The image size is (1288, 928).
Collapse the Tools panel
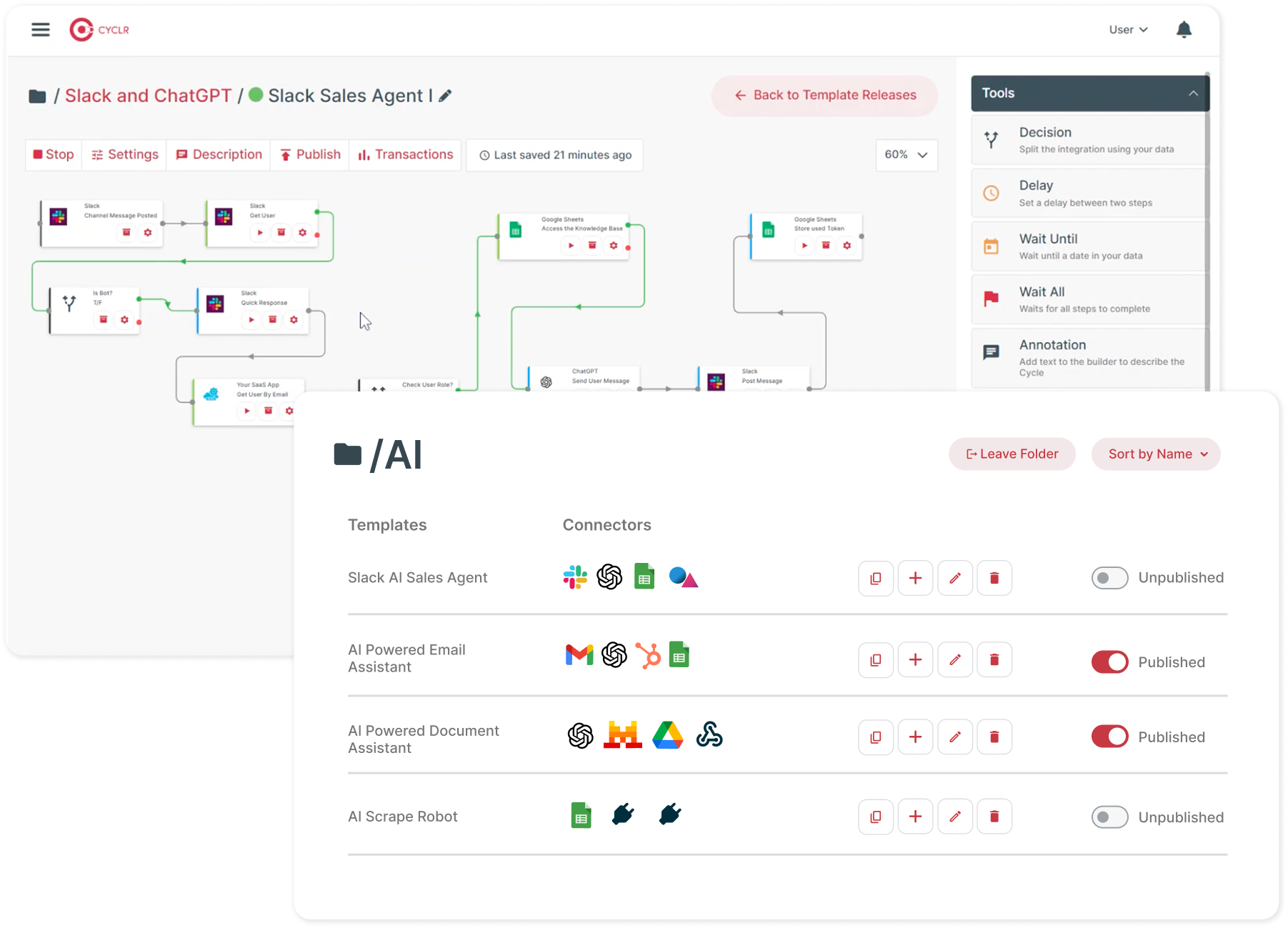pyautogui.click(x=1194, y=93)
